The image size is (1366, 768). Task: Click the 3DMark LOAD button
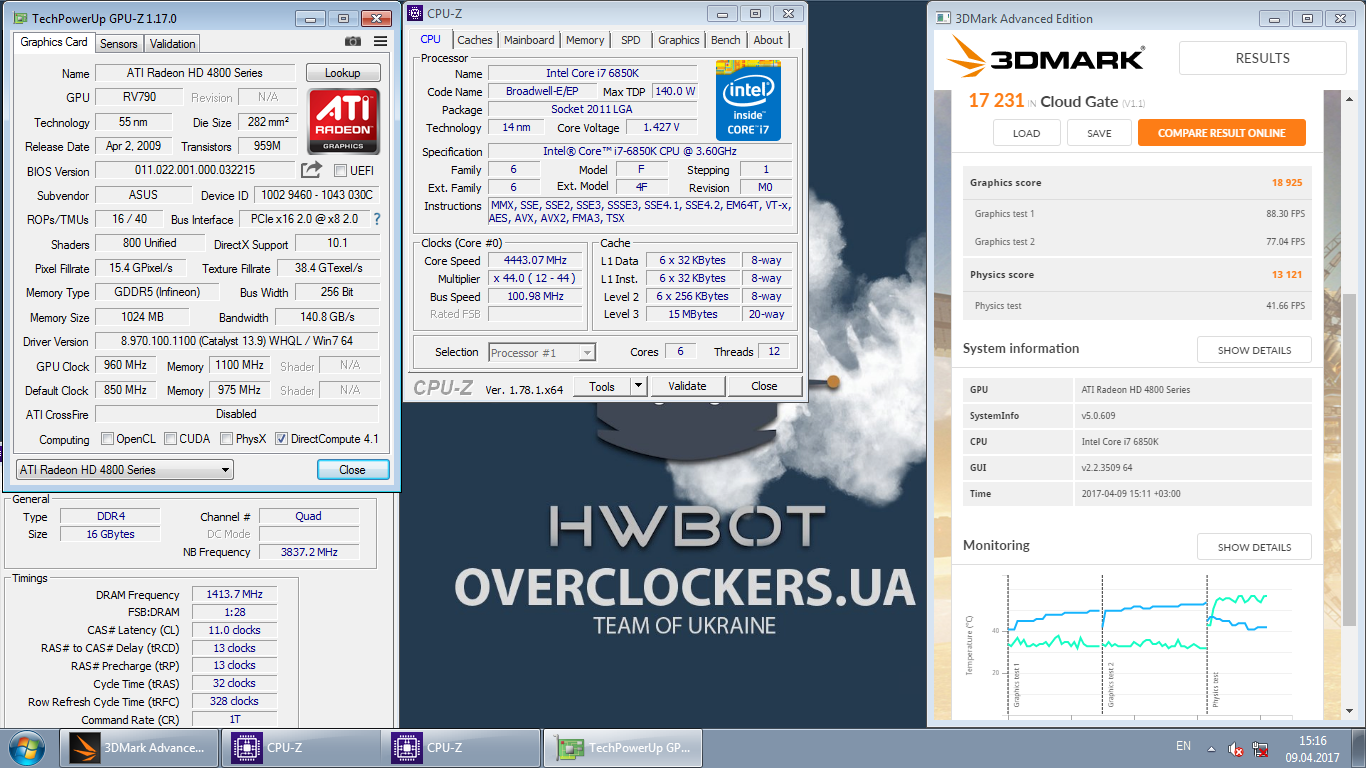pos(1026,133)
